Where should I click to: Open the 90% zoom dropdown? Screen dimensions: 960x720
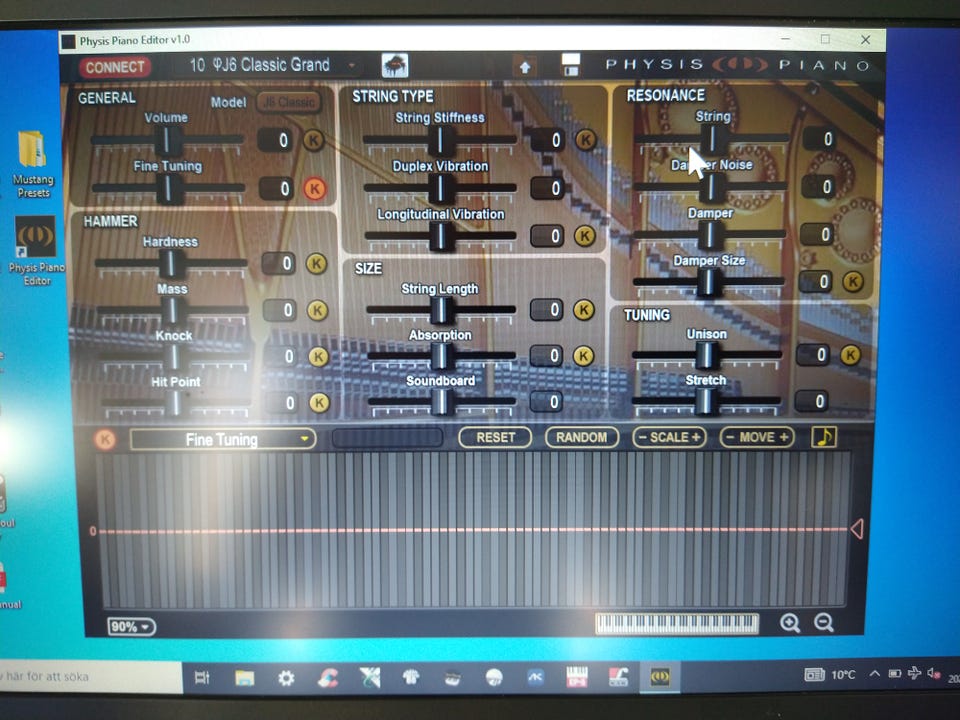pos(131,627)
